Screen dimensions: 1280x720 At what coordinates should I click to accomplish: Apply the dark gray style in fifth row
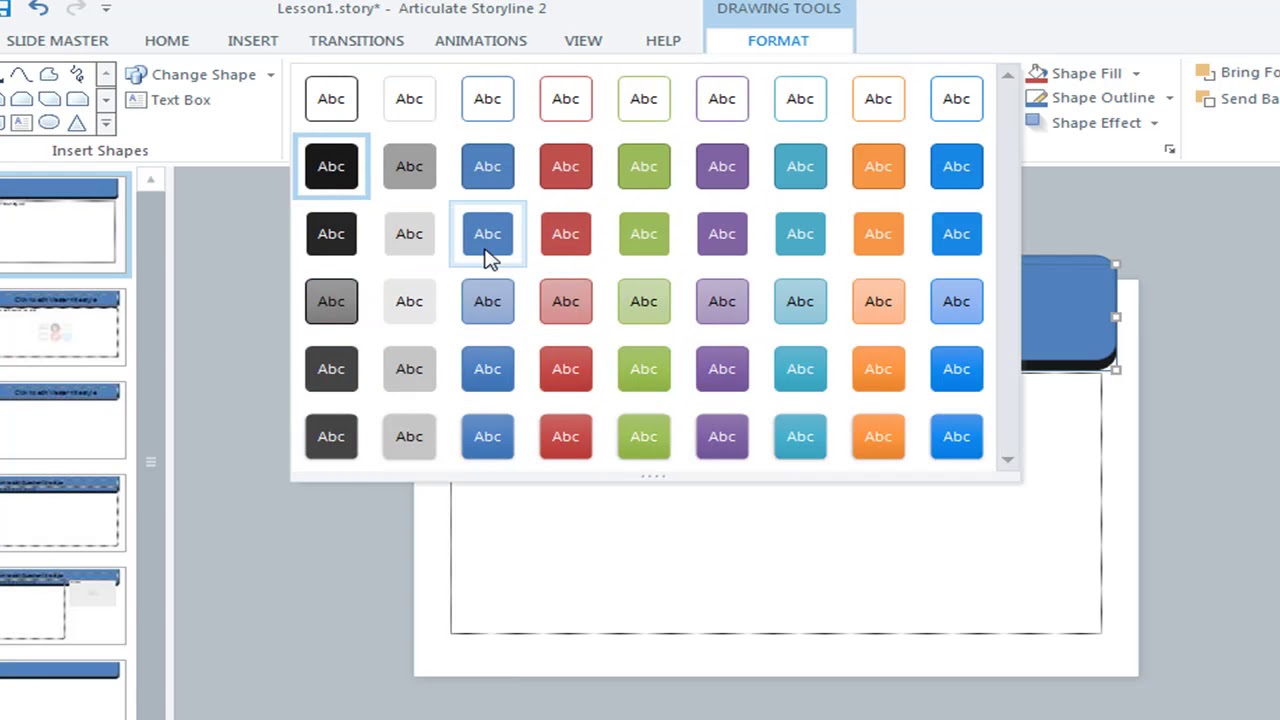pyautogui.click(x=331, y=369)
